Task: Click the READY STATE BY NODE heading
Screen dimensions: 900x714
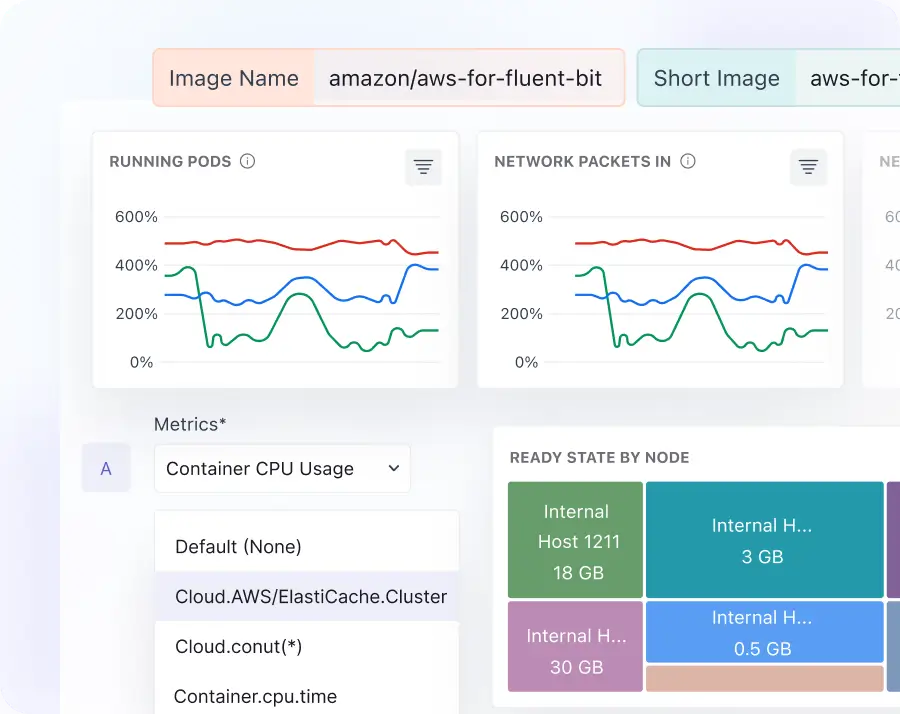Action: (599, 457)
